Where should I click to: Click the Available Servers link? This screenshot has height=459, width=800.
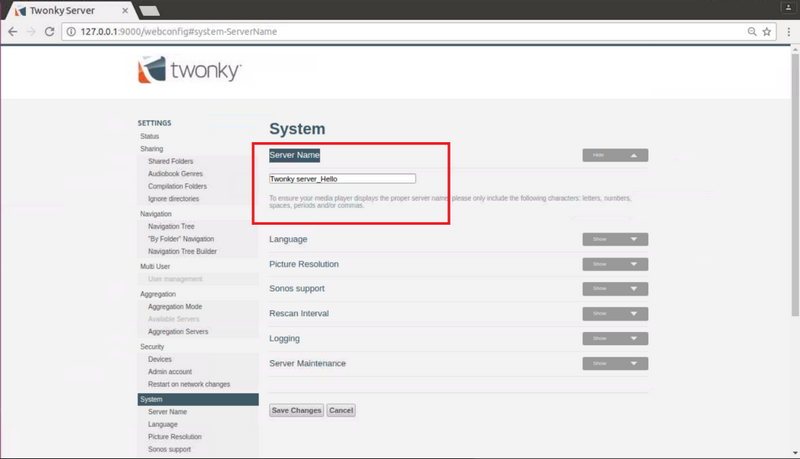[x=173, y=319]
